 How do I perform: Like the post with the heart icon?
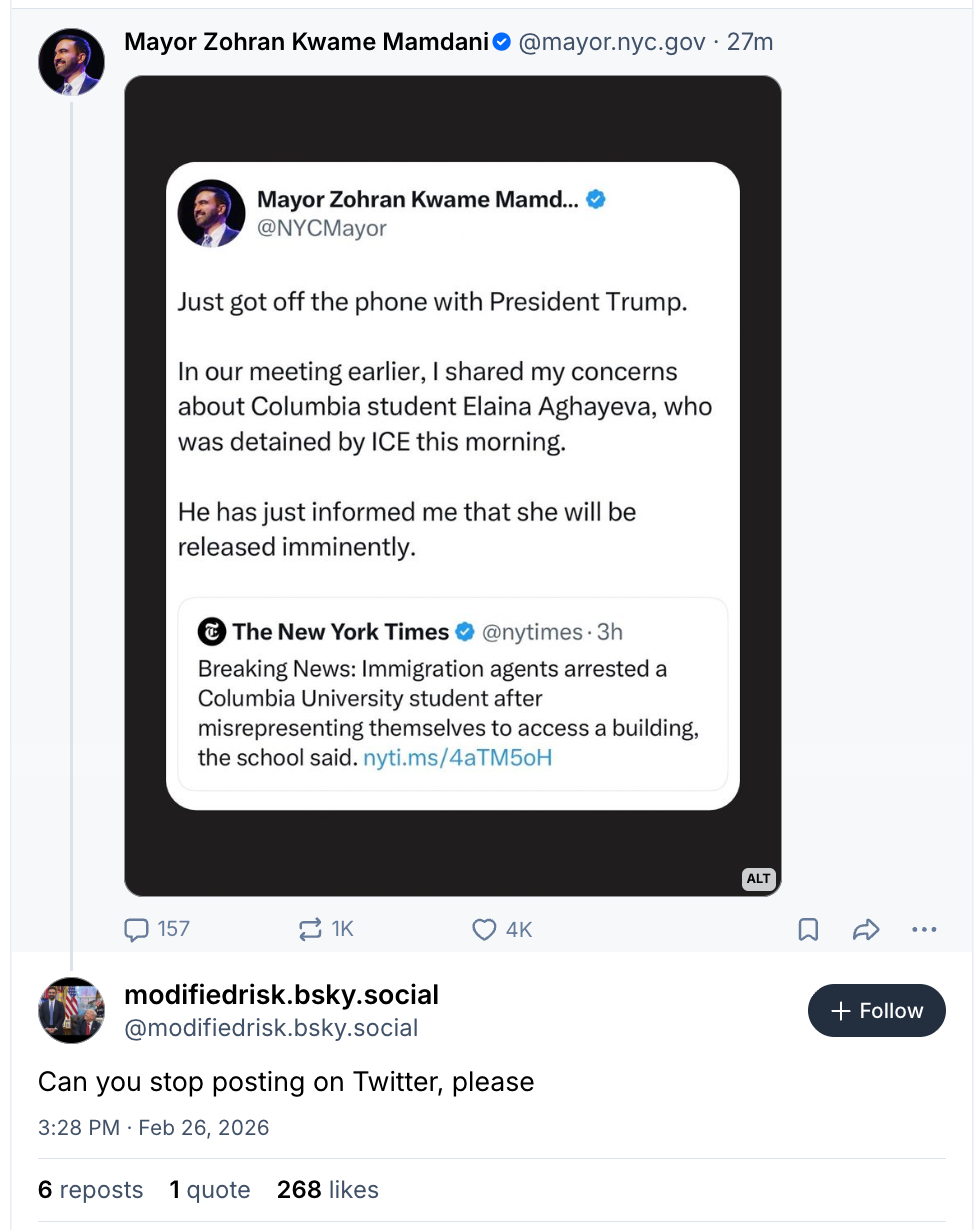pyautogui.click(x=485, y=930)
